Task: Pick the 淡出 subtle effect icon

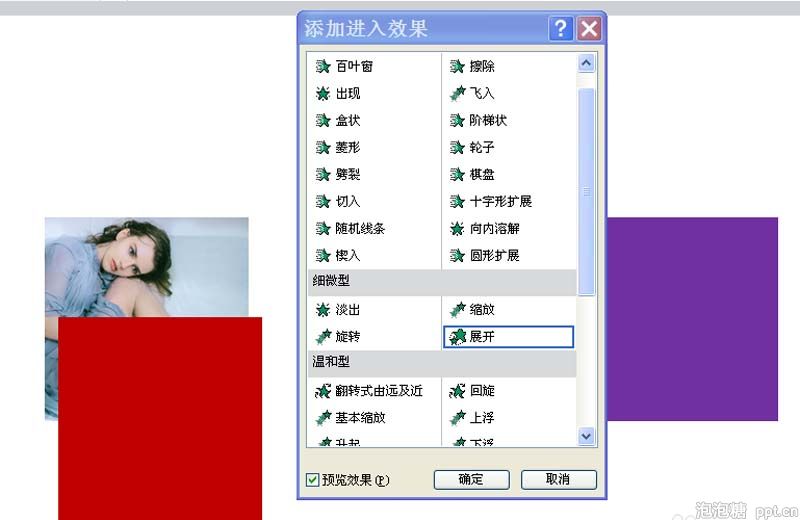Action: [323, 310]
